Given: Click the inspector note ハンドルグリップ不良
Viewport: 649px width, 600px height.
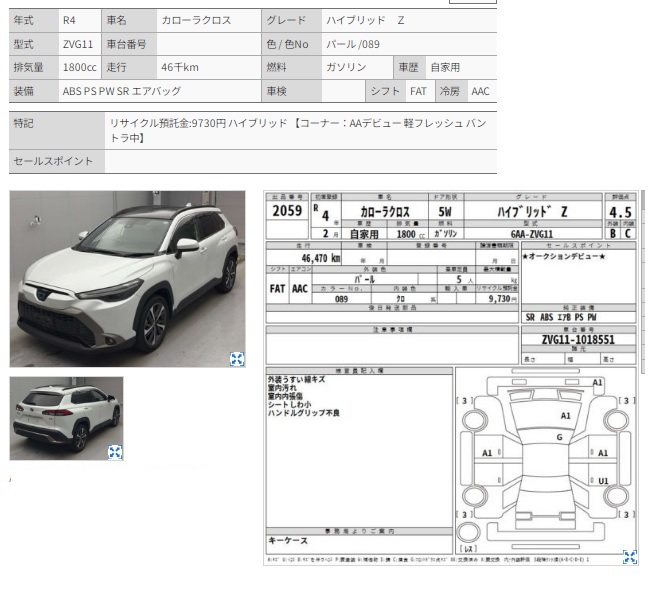Looking at the screenshot, I should 303,413.
